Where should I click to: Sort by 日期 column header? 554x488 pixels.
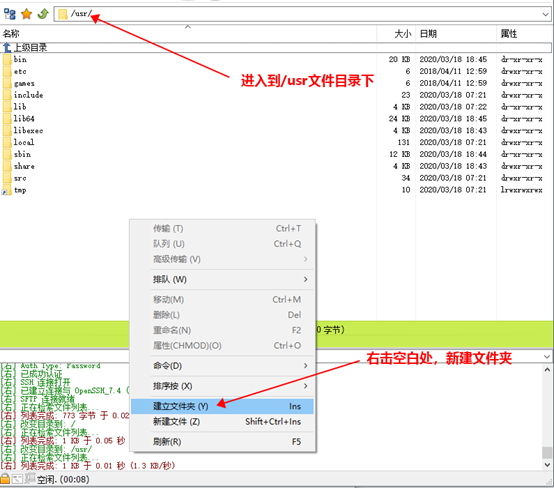(428, 34)
